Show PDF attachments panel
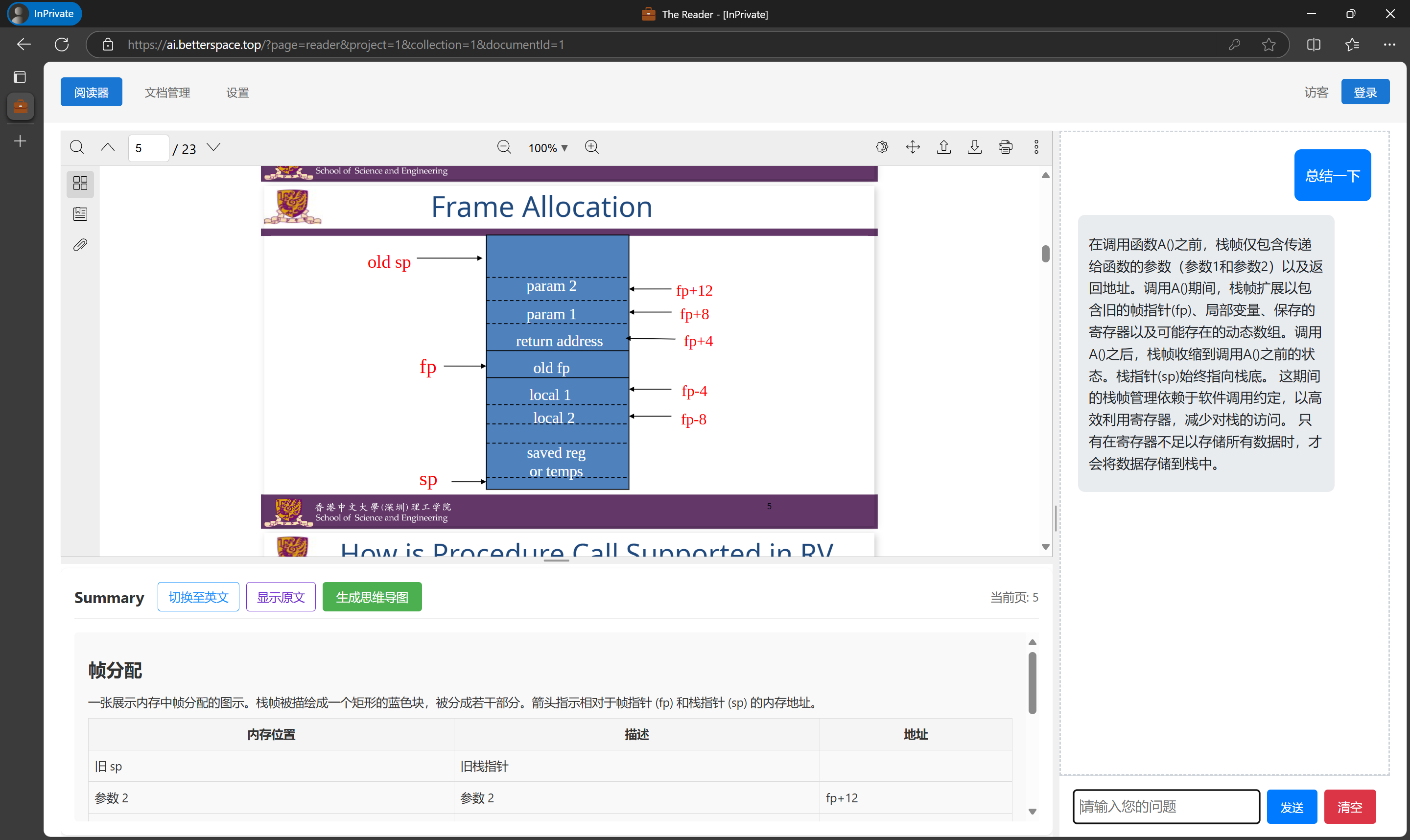The width and height of the screenshot is (1410, 840). [x=80, y=245]
